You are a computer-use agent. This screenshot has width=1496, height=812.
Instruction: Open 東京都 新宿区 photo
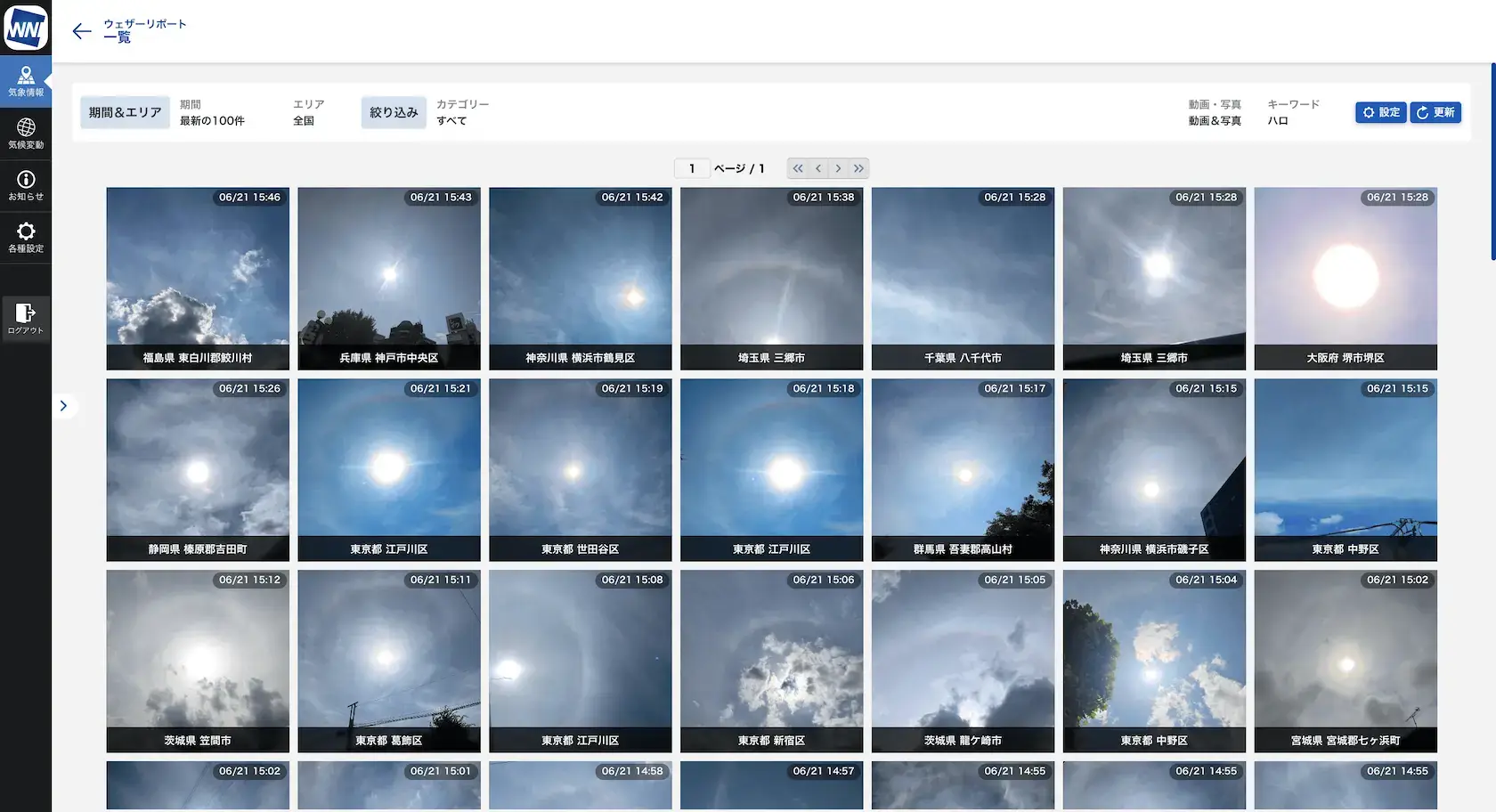click(x=772, y=662)
